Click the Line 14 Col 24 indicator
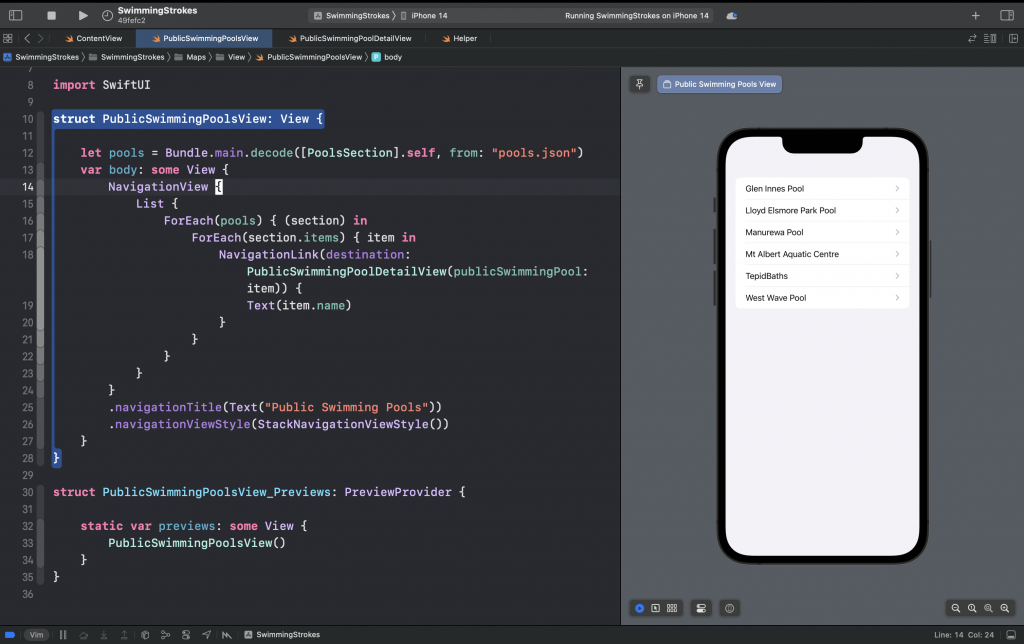 [964, 635]
